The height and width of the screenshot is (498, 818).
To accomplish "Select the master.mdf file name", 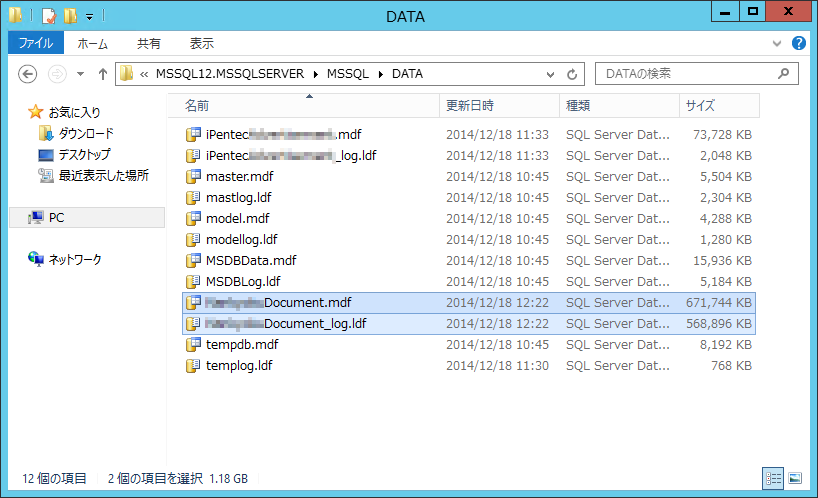I will click(239, 177).
